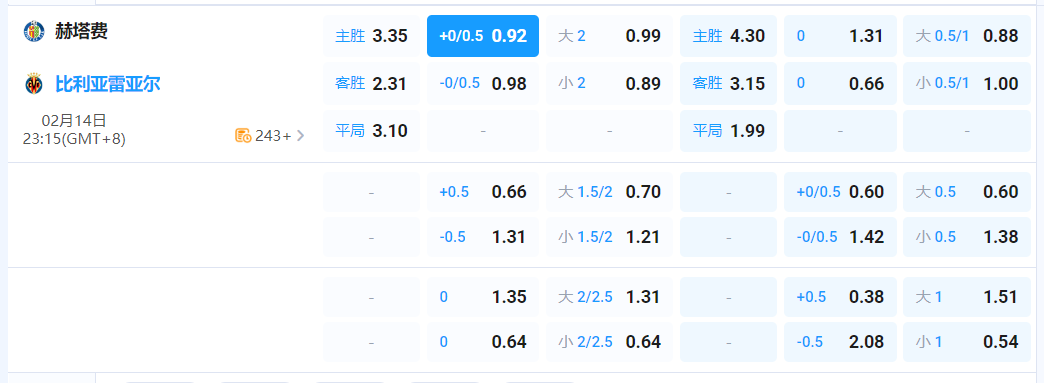Screen dimensions: 1044x383
Task: Pick 大 2 at odds 0.99
Action: click(610, 36)
